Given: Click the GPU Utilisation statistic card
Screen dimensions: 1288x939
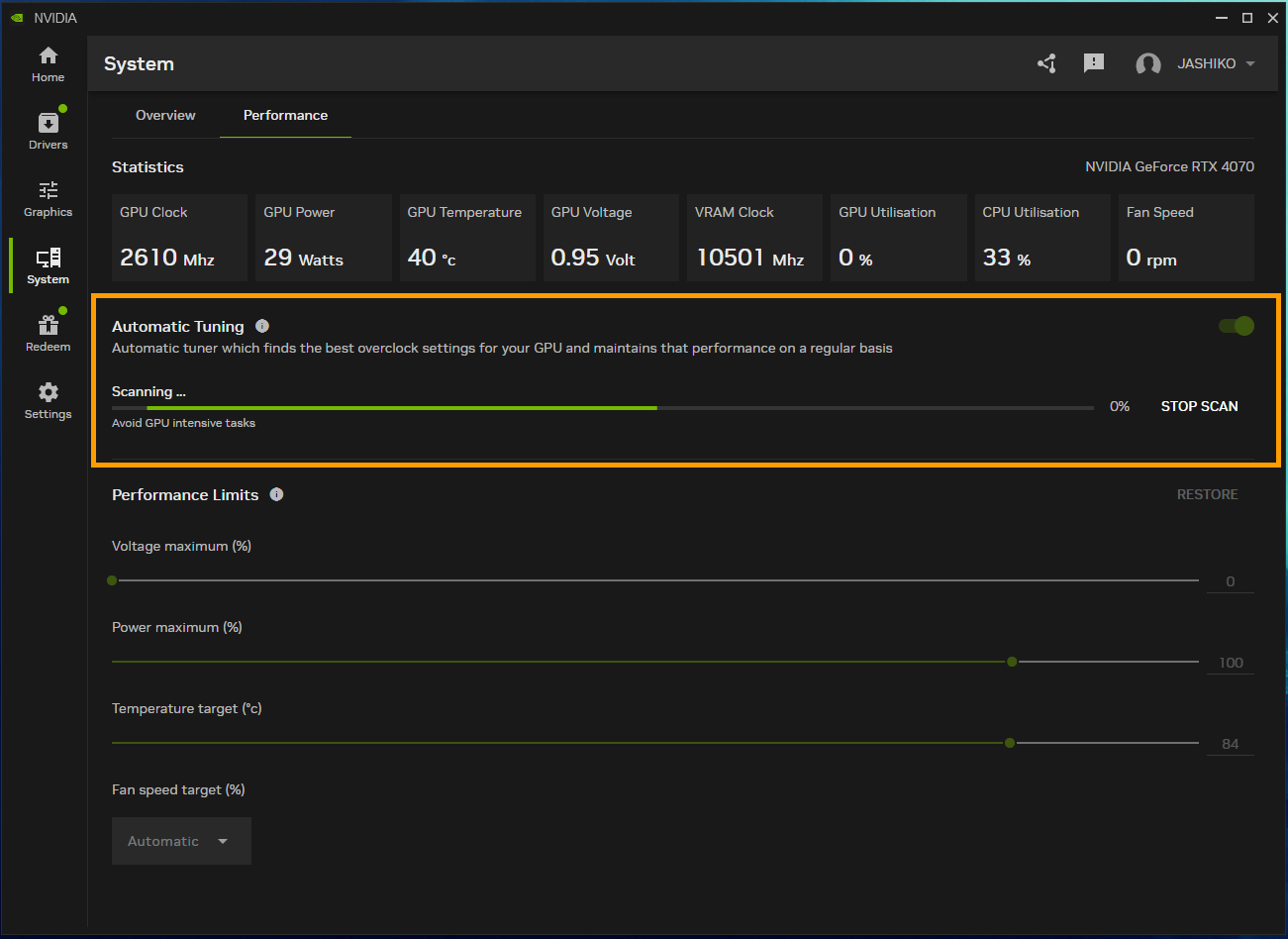Looking at the screenshot, I should (899, 238).
